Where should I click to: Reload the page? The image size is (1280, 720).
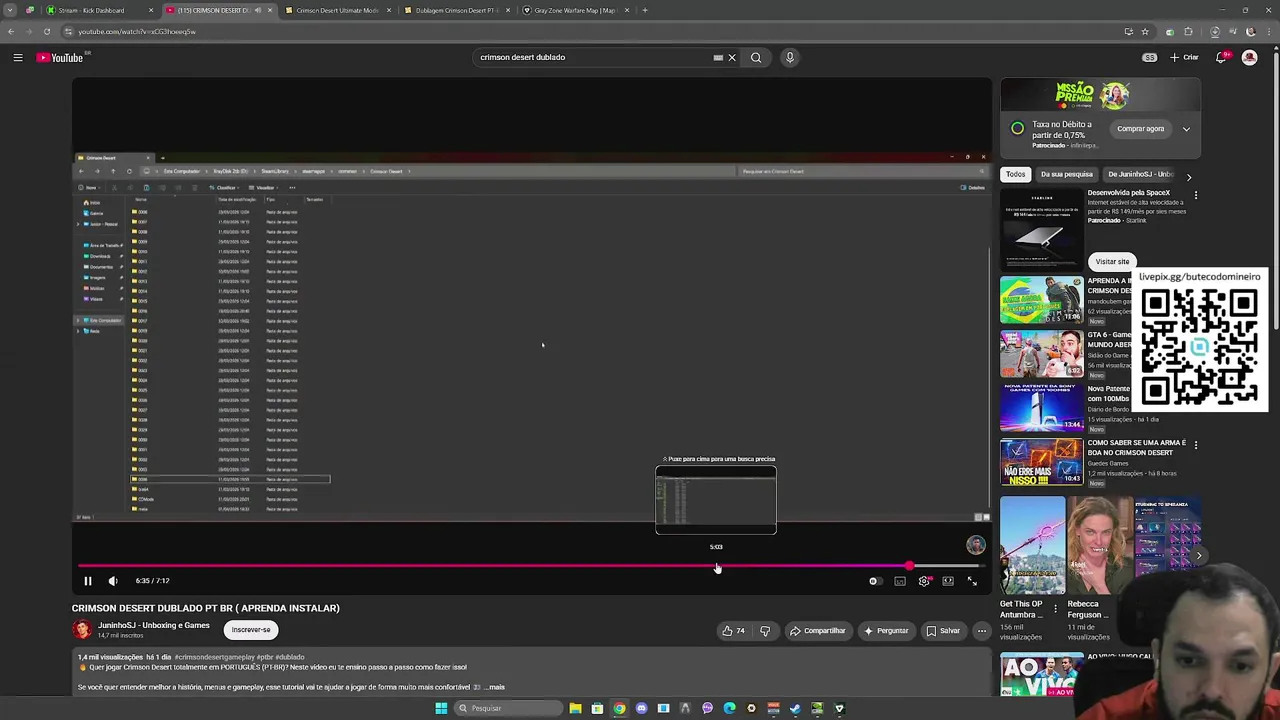tap(46, 31)
